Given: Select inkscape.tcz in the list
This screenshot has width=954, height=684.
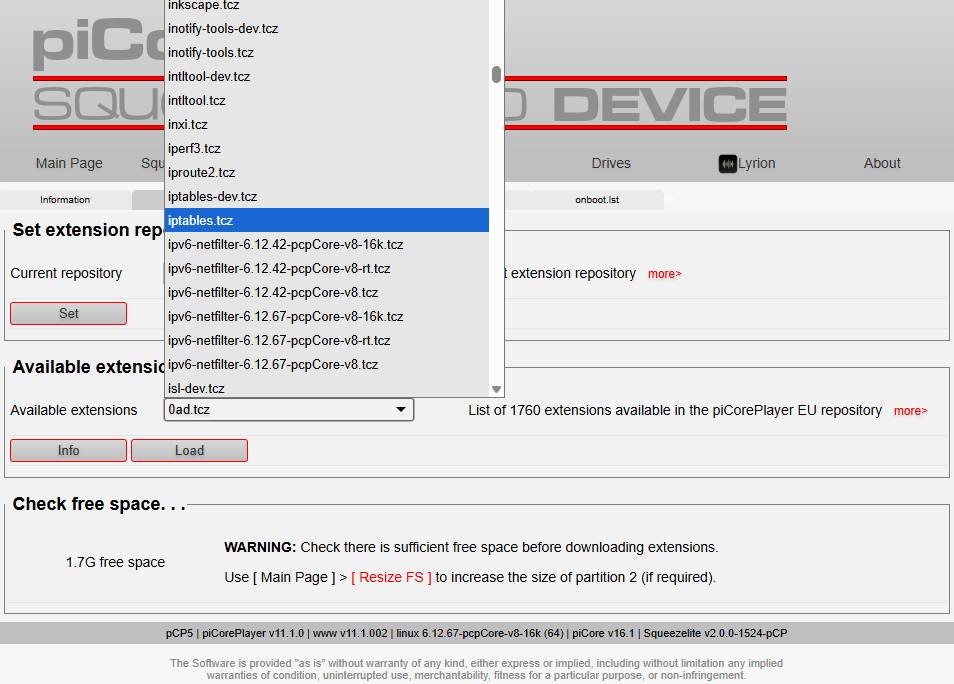Looking at the screenshot, I should coord(327,5).
